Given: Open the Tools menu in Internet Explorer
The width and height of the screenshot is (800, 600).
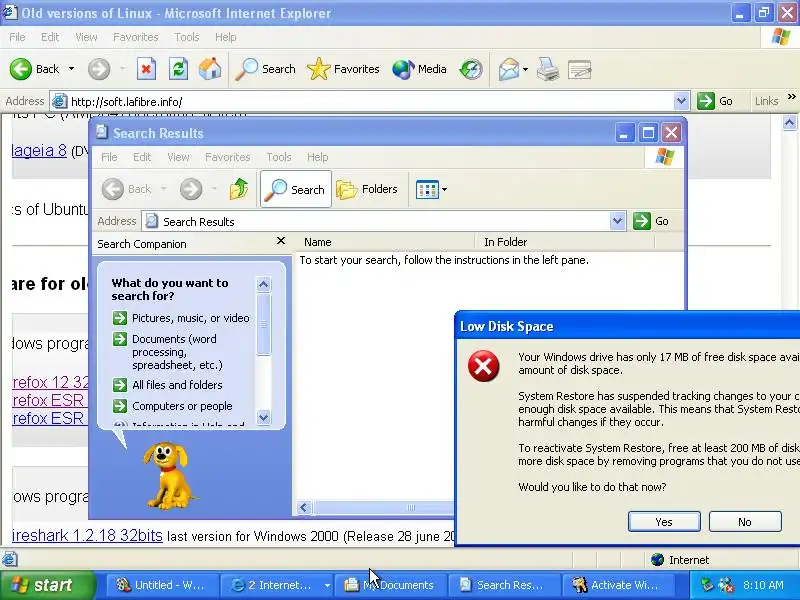Looking at the screenshot, I should tap(187, 37).
